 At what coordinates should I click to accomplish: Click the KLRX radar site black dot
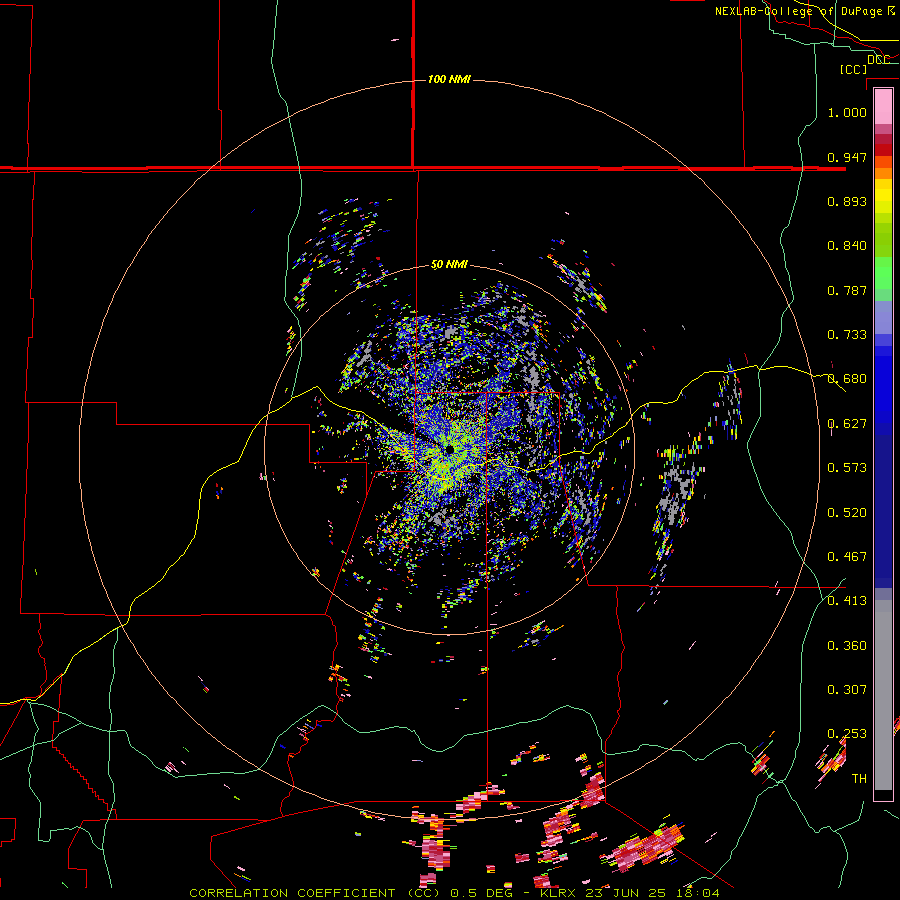(x=449, y=449)
